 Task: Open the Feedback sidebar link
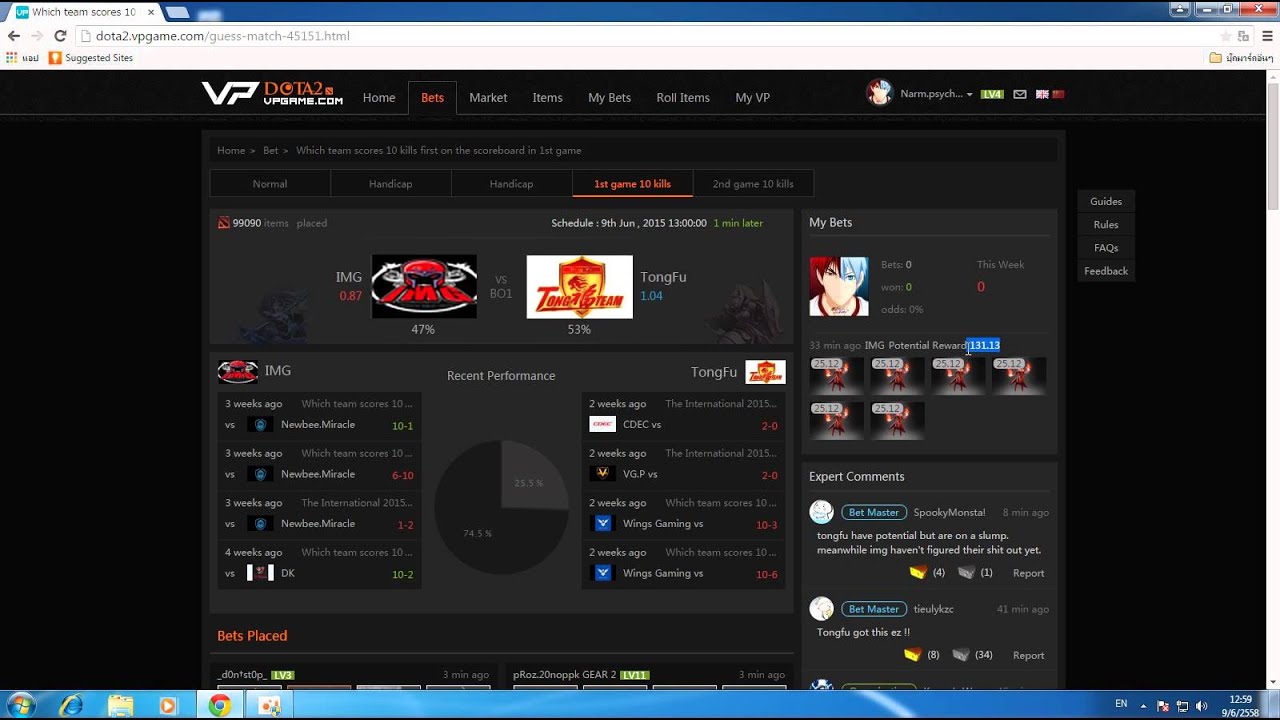[1105, 271]
